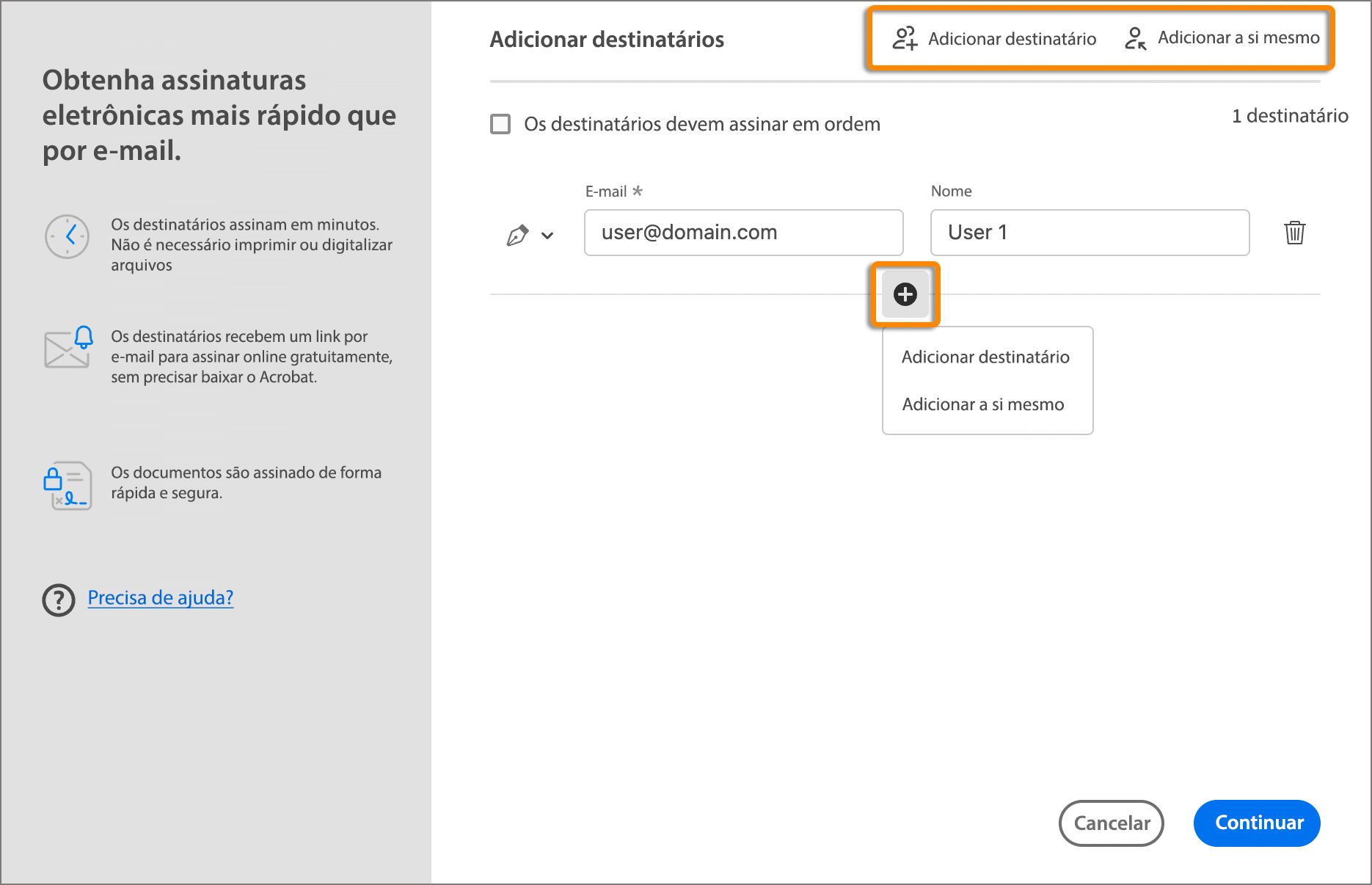Click the add recipient person icon

(904, 38)
